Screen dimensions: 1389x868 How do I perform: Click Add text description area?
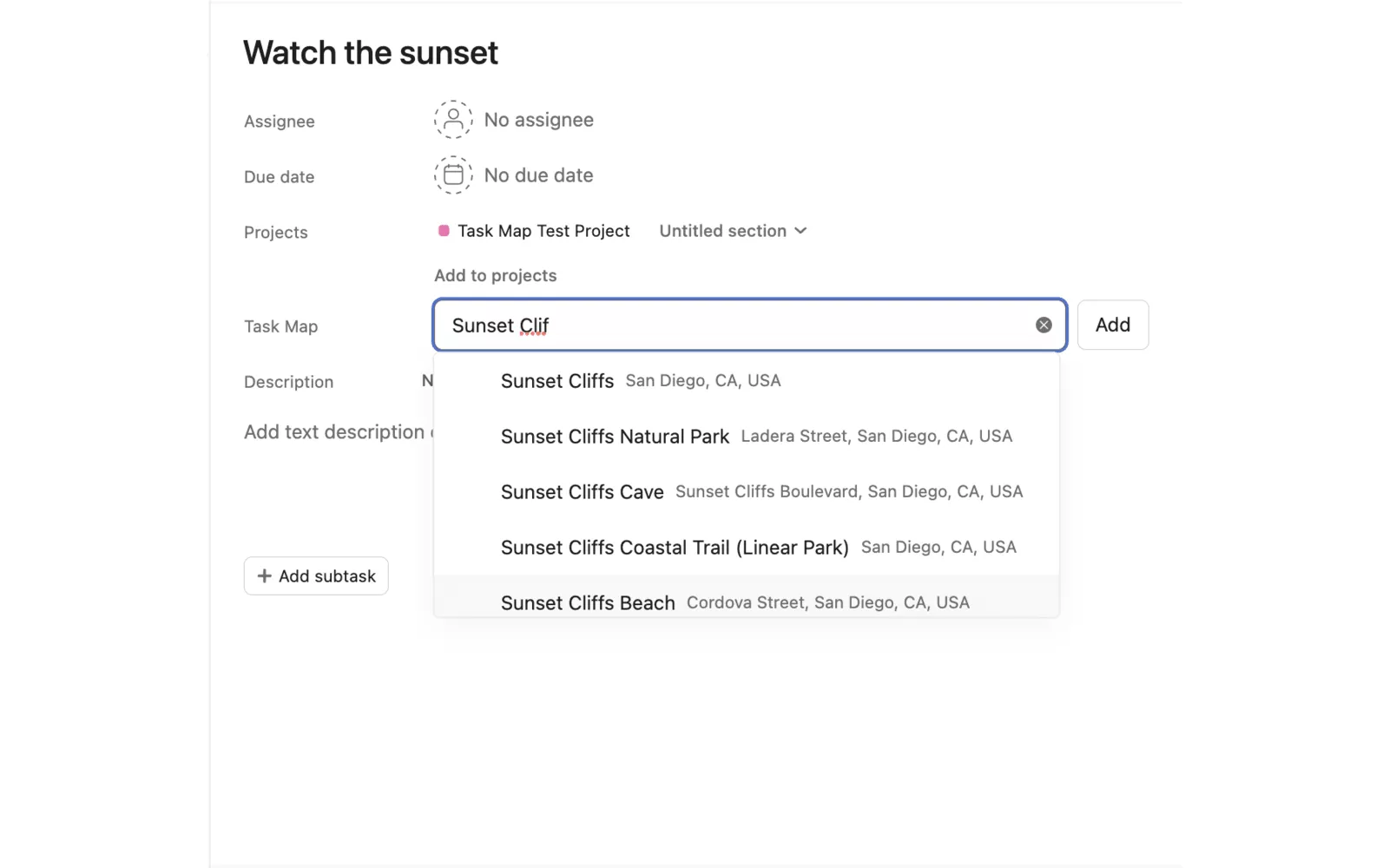pyautogui.click(x=334, y=432)
